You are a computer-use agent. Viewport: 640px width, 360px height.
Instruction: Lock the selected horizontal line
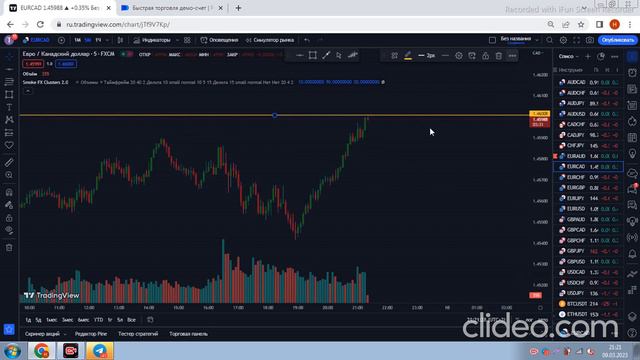[x=485, y=56]
